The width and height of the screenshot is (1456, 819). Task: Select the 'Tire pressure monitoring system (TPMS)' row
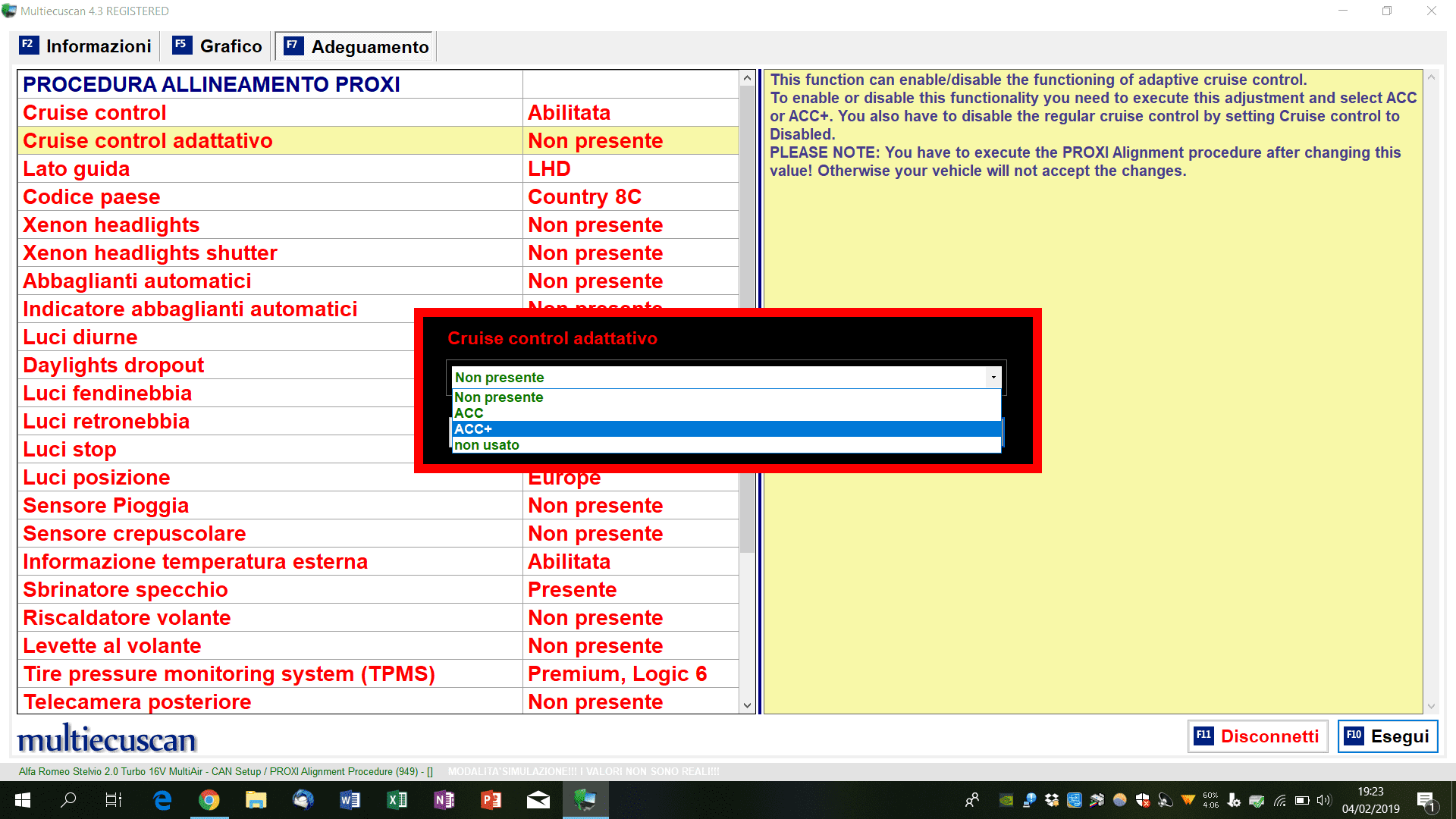pos(378,673)
